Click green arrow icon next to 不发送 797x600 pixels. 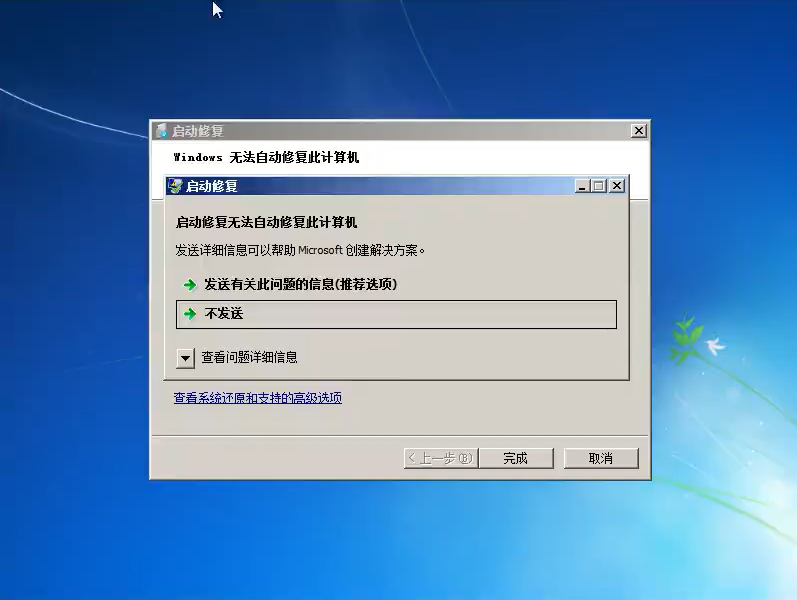tap(190, 314)
